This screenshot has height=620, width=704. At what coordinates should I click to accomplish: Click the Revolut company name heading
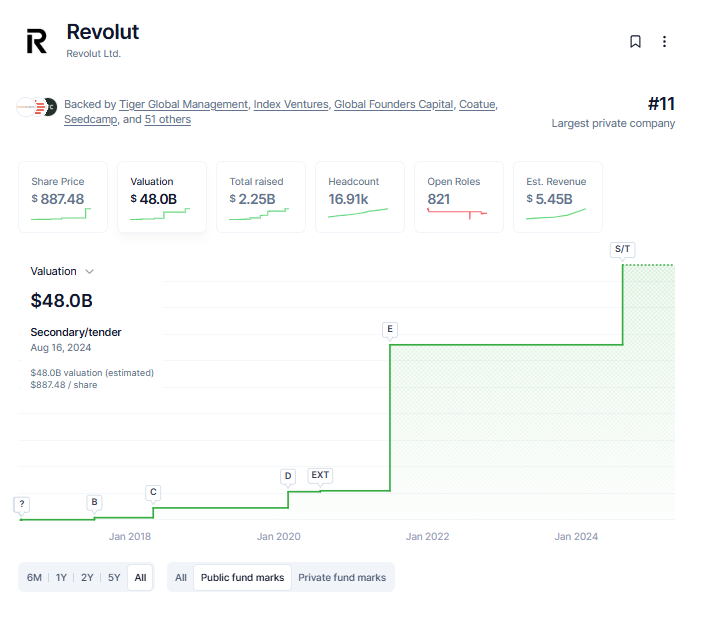pyautogui.click(x=103, y=32)
